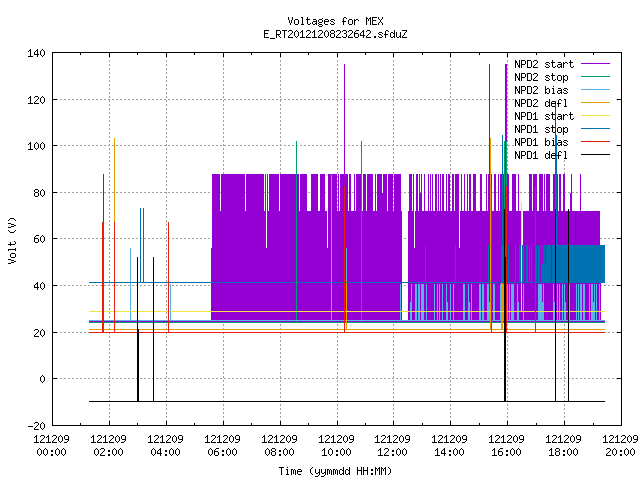The image size is (640, 480).
Task: Select the NPD2 stop legend entry
Action: point(541,77)
